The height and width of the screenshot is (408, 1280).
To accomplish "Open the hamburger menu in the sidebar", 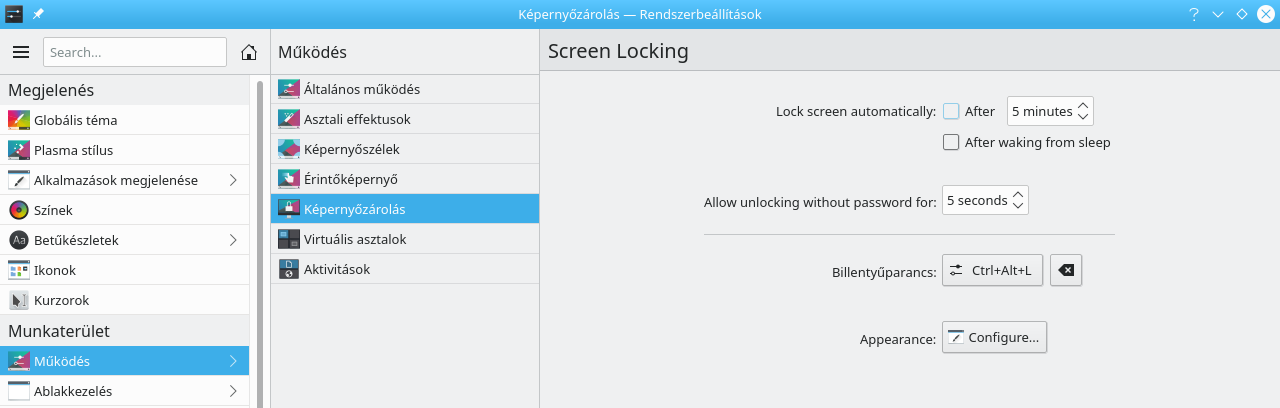I will [x=21, y=52].
